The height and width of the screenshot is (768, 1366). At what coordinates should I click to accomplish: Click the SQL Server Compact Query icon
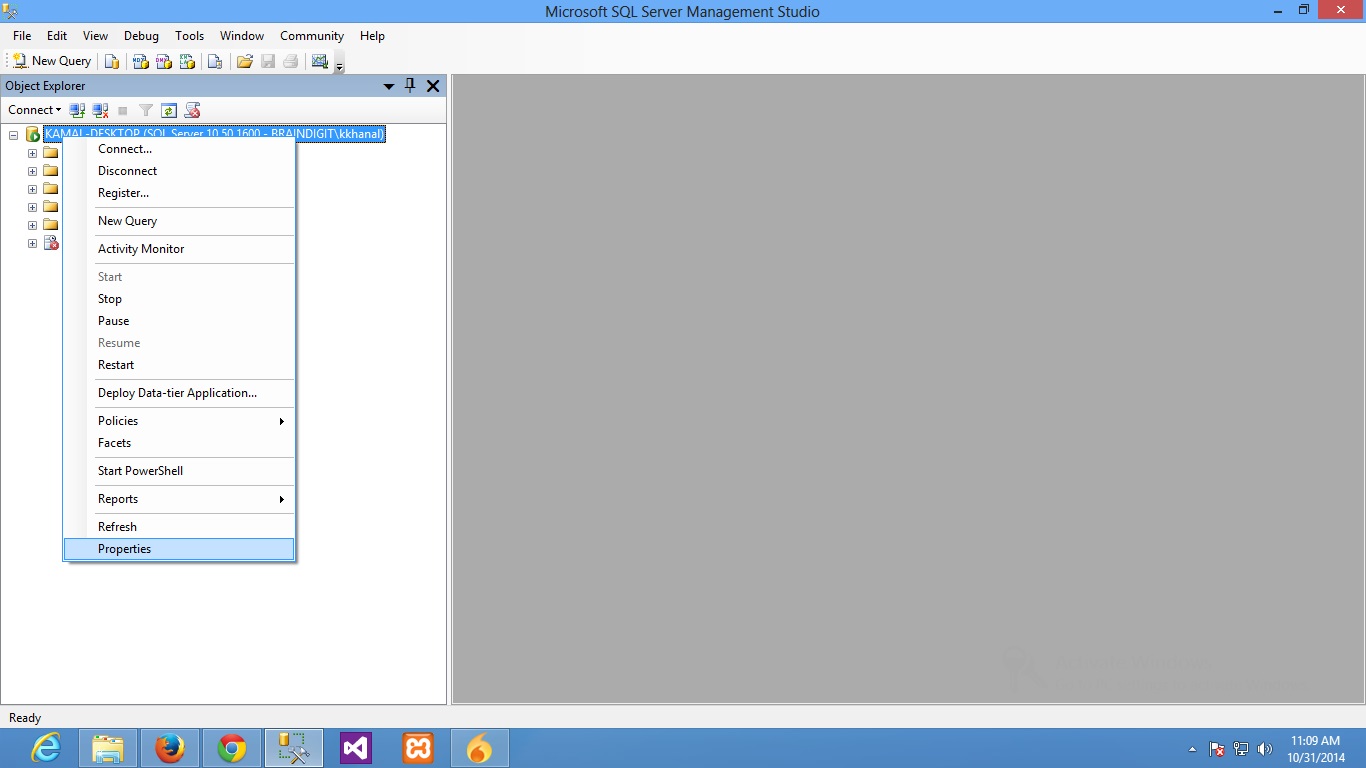click(x=214, y=61)
